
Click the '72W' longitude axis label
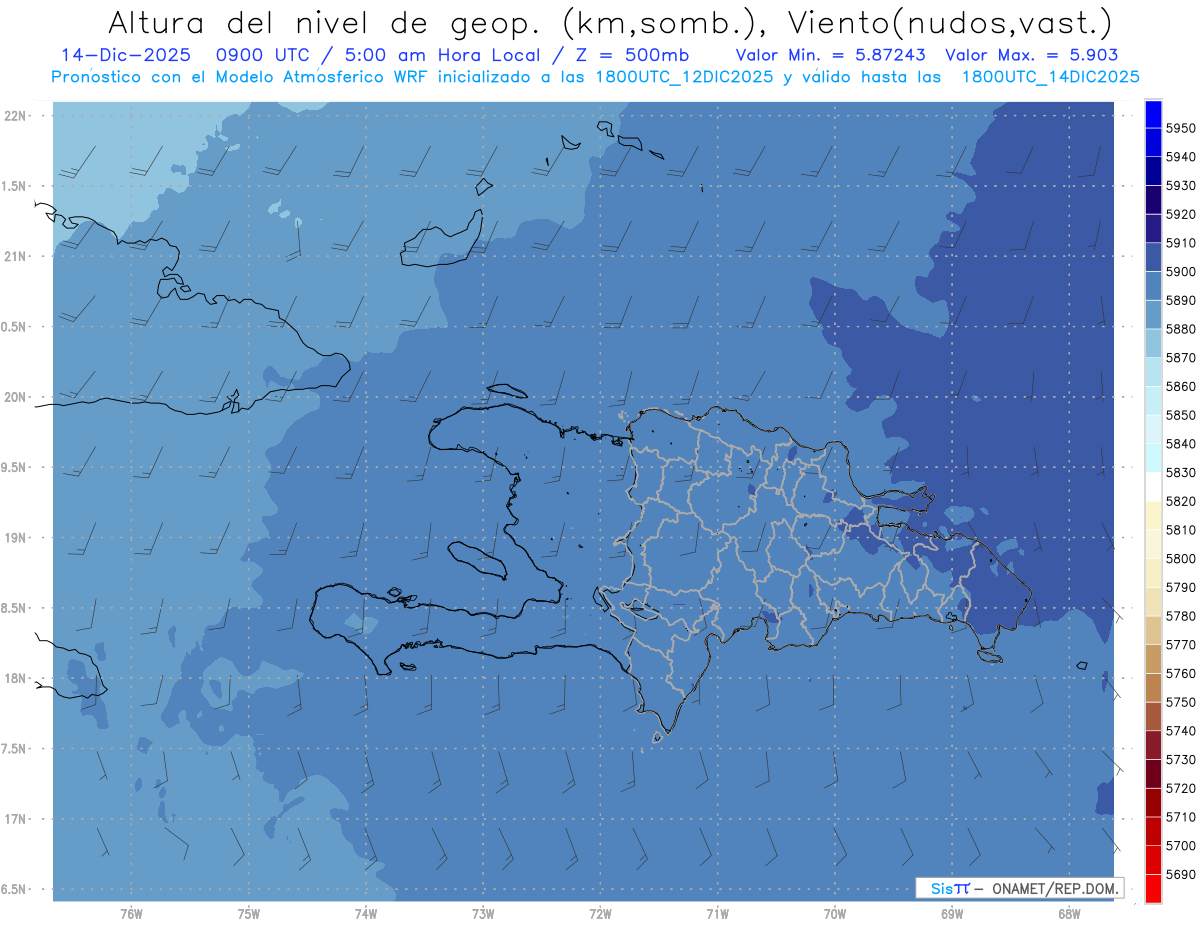coord(600,914)
